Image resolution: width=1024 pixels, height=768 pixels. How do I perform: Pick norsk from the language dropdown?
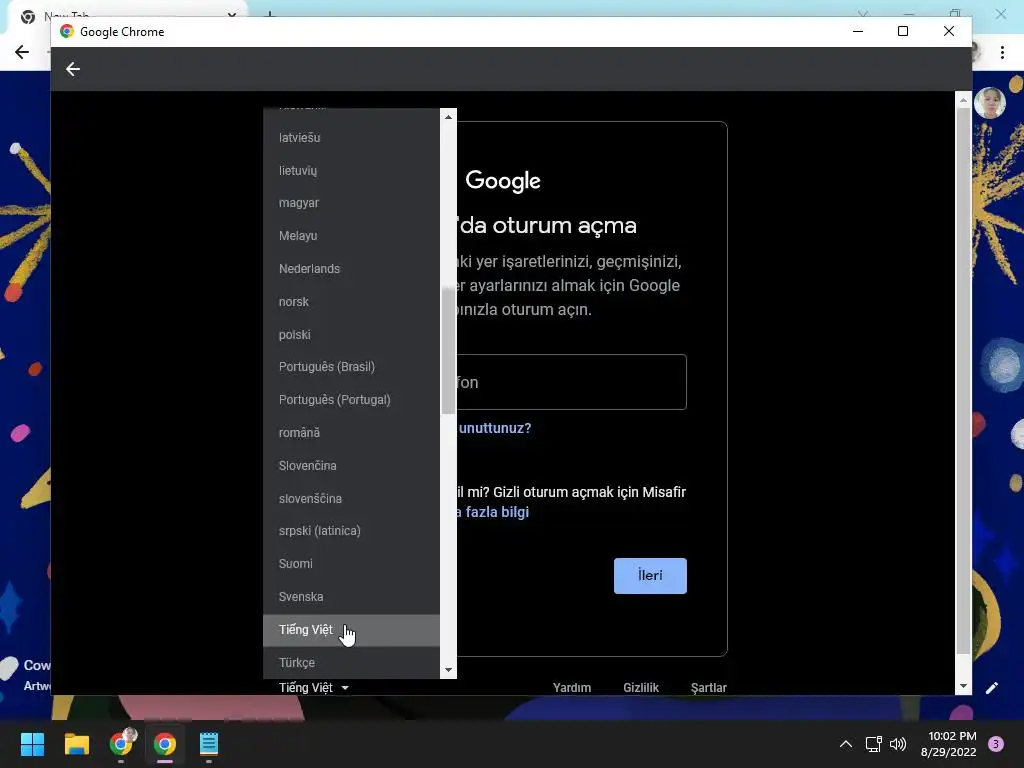tap(351, 302)
